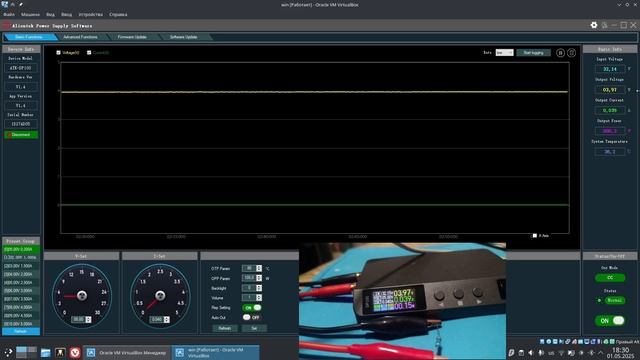Open the Advanced Functions tab
Viewport: 640px width, 360px height.
pos(80,37)
